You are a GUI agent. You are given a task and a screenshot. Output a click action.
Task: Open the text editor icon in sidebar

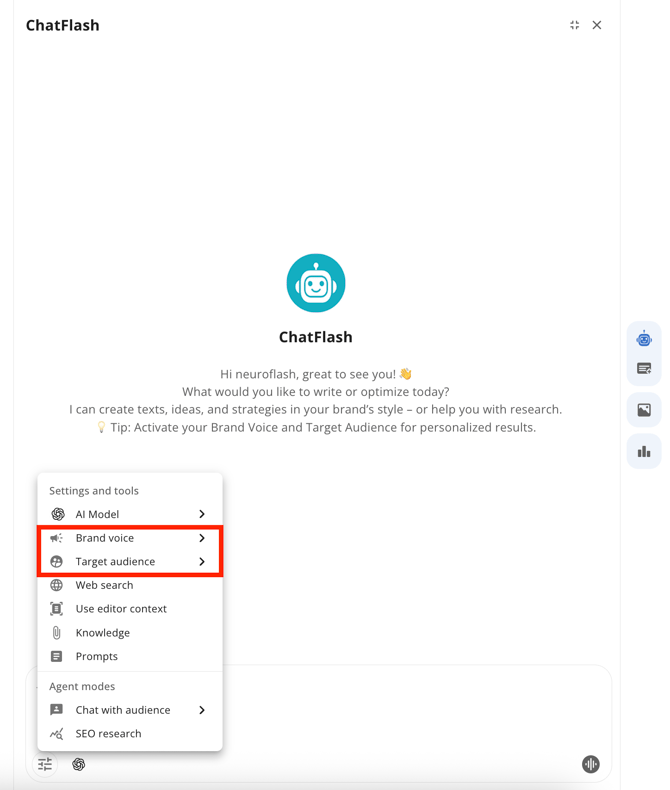644,369
